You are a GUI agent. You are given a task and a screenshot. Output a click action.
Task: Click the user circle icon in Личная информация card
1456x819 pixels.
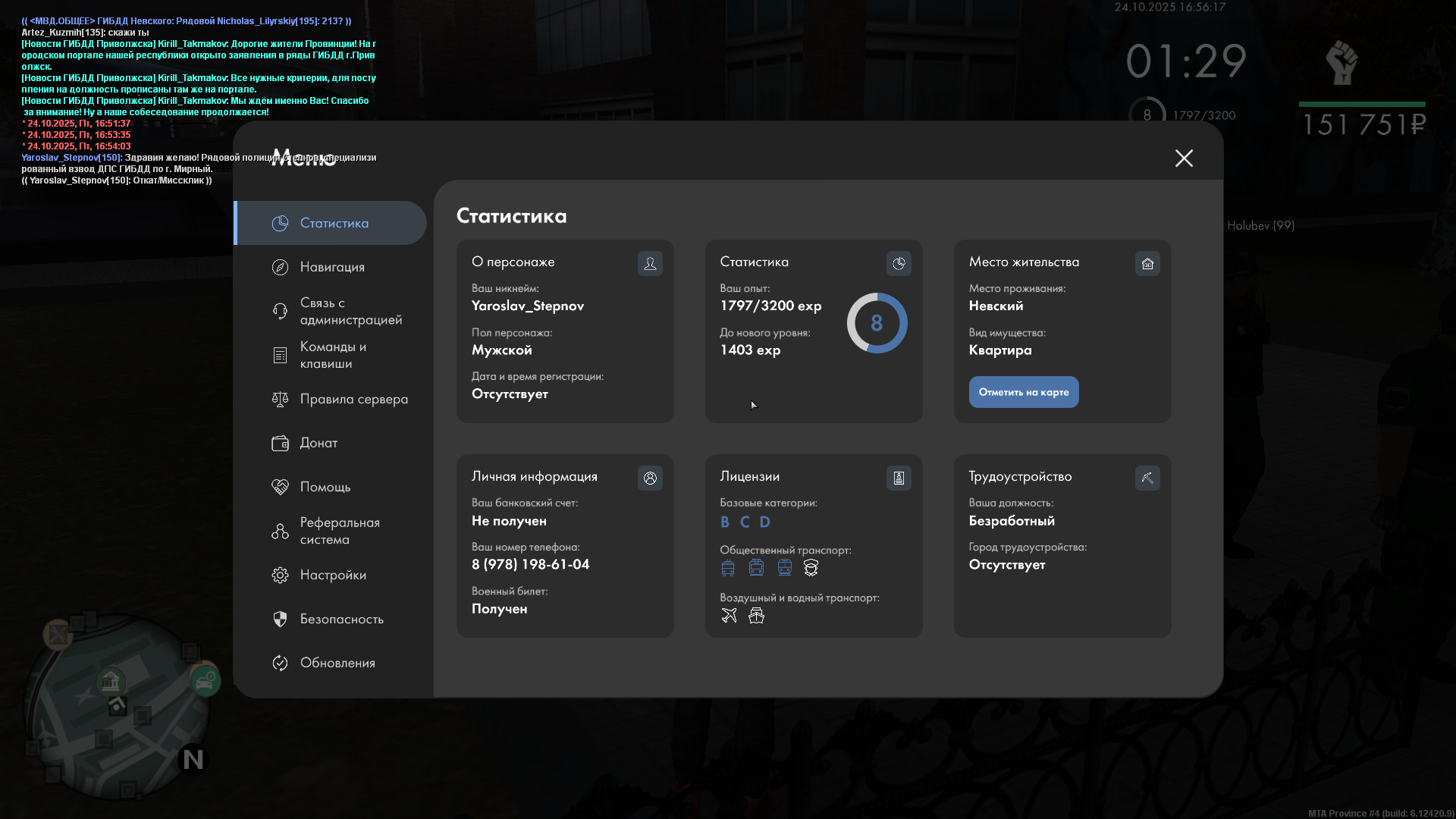(650, 479)
